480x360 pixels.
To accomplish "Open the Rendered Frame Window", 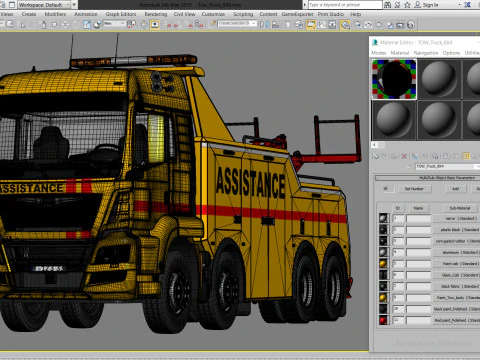I will point(368,25).
